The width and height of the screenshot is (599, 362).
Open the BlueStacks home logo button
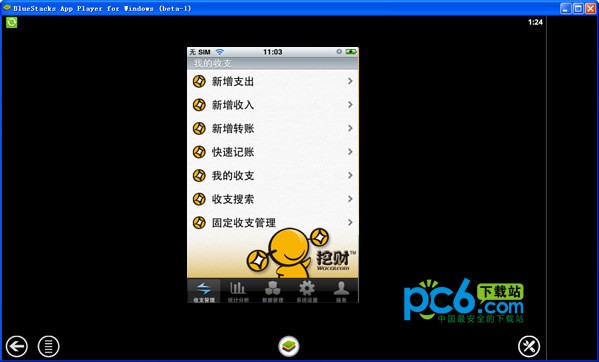click(x=289, y=346)
